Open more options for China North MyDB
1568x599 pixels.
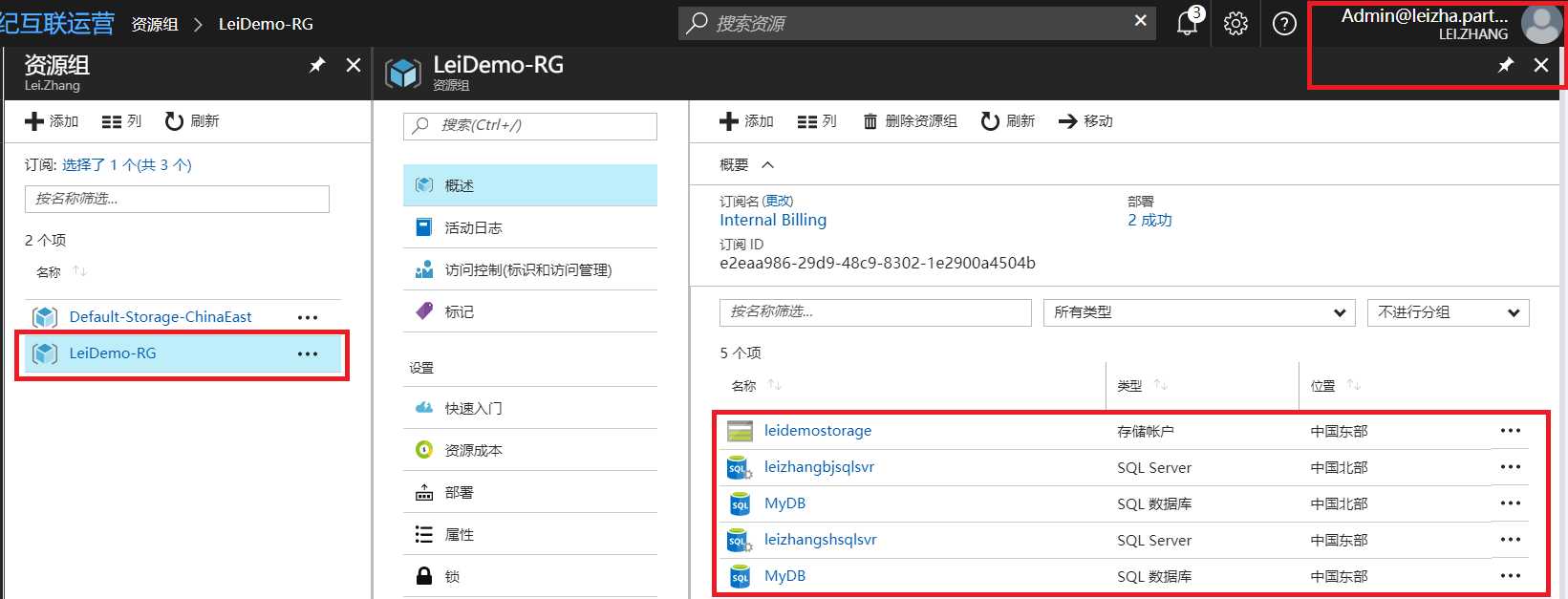pyautogui.click(x=1511, y=503)
